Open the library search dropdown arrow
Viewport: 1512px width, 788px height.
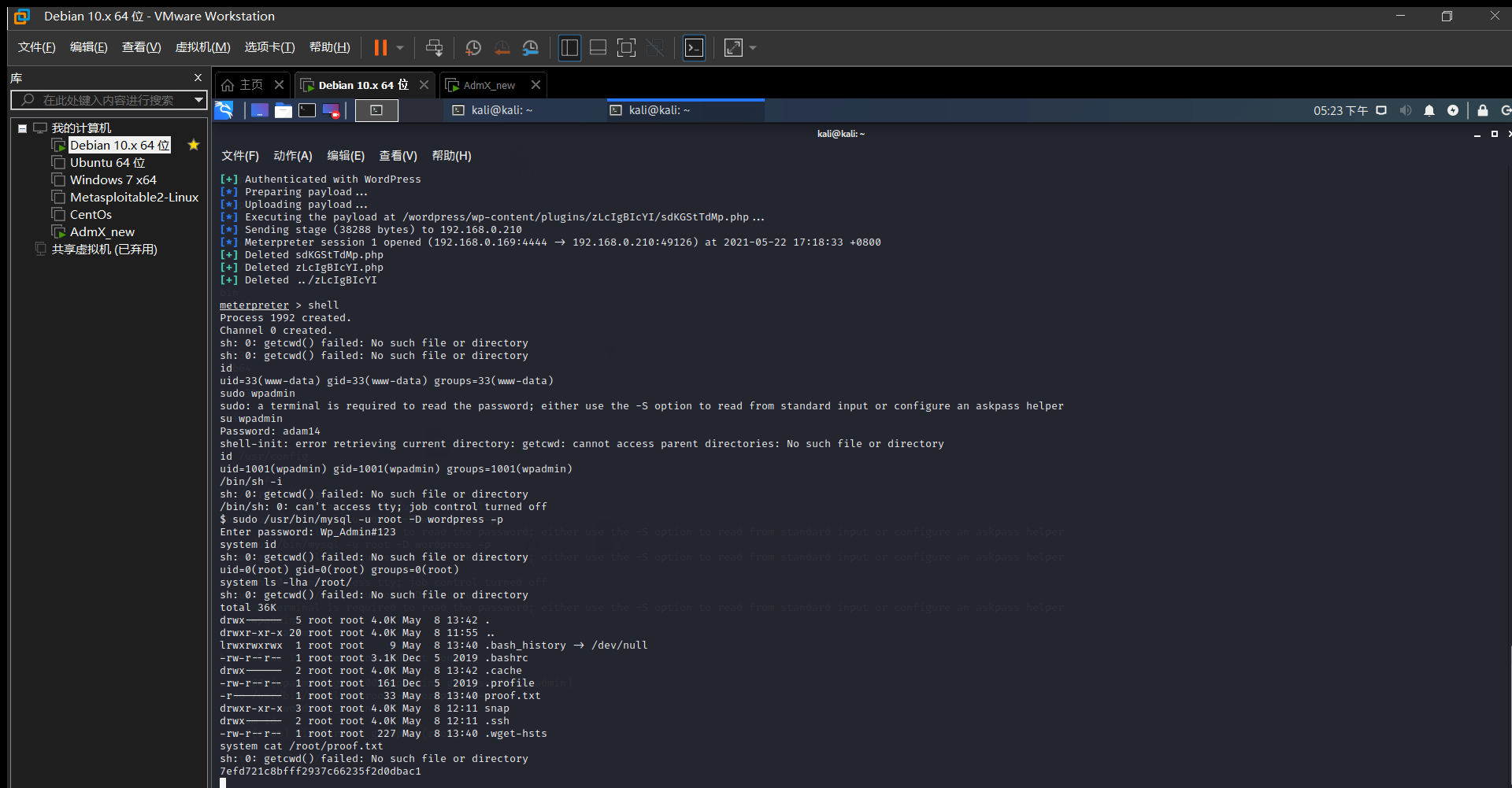[x=199, y=100]
